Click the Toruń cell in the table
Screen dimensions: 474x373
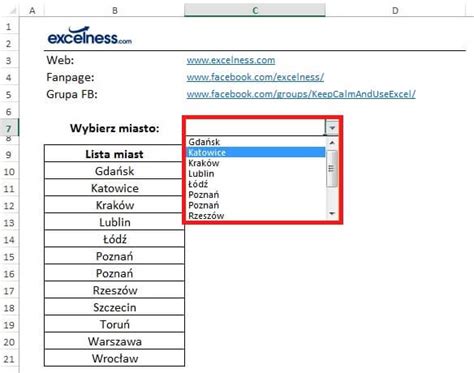[x=114, y=324]
